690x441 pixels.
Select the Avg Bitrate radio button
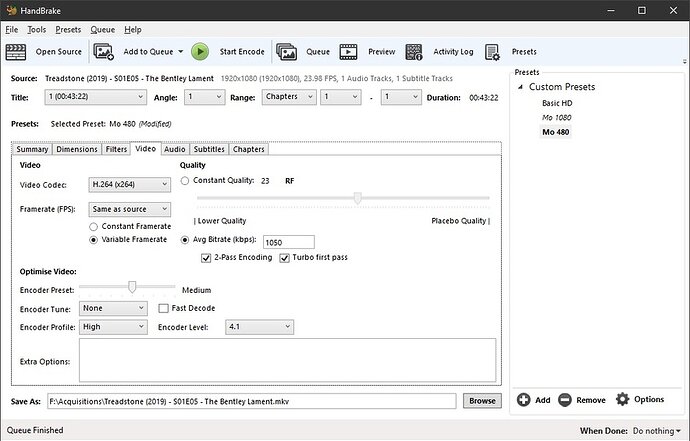click(x=185, y=240)
